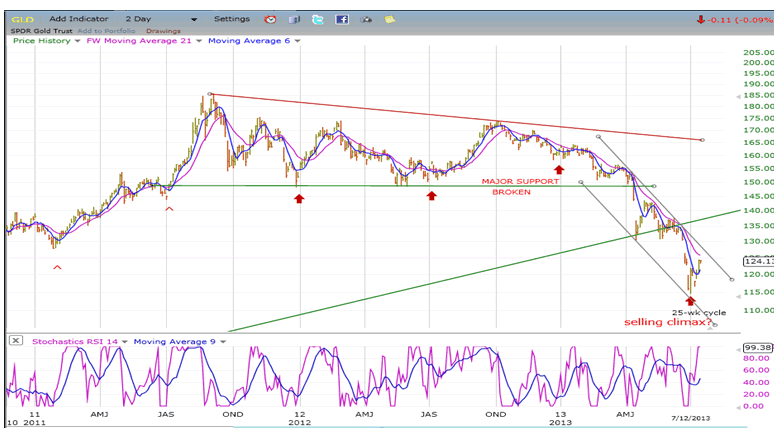Close the Stochastics RSI indicator panel
Image resolution: width=774 pixels, height=435 pixels.
(15, 341)
